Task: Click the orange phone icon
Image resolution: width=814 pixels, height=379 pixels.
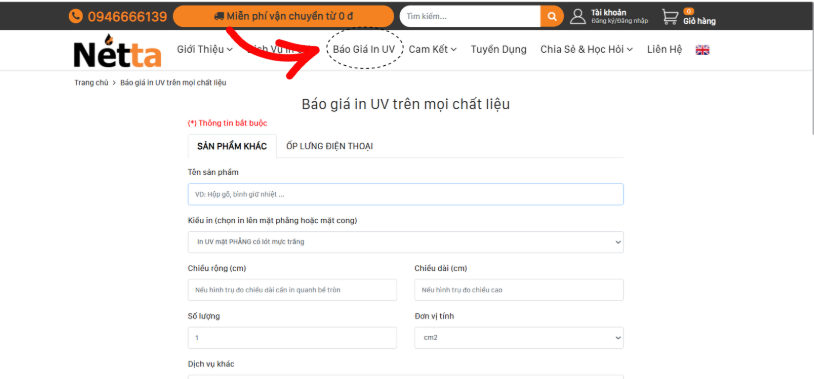Action: click(76, 17)
